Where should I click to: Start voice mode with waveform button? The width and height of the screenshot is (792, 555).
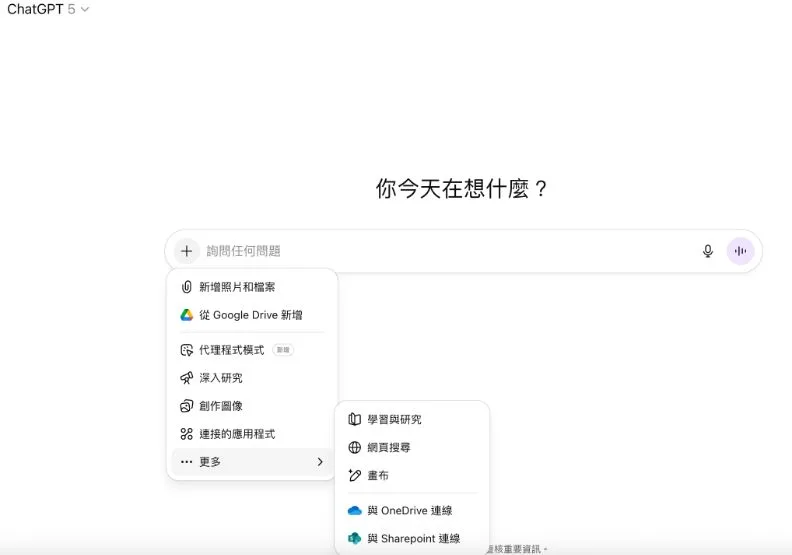pyautogui.click(x=740, y=251)
